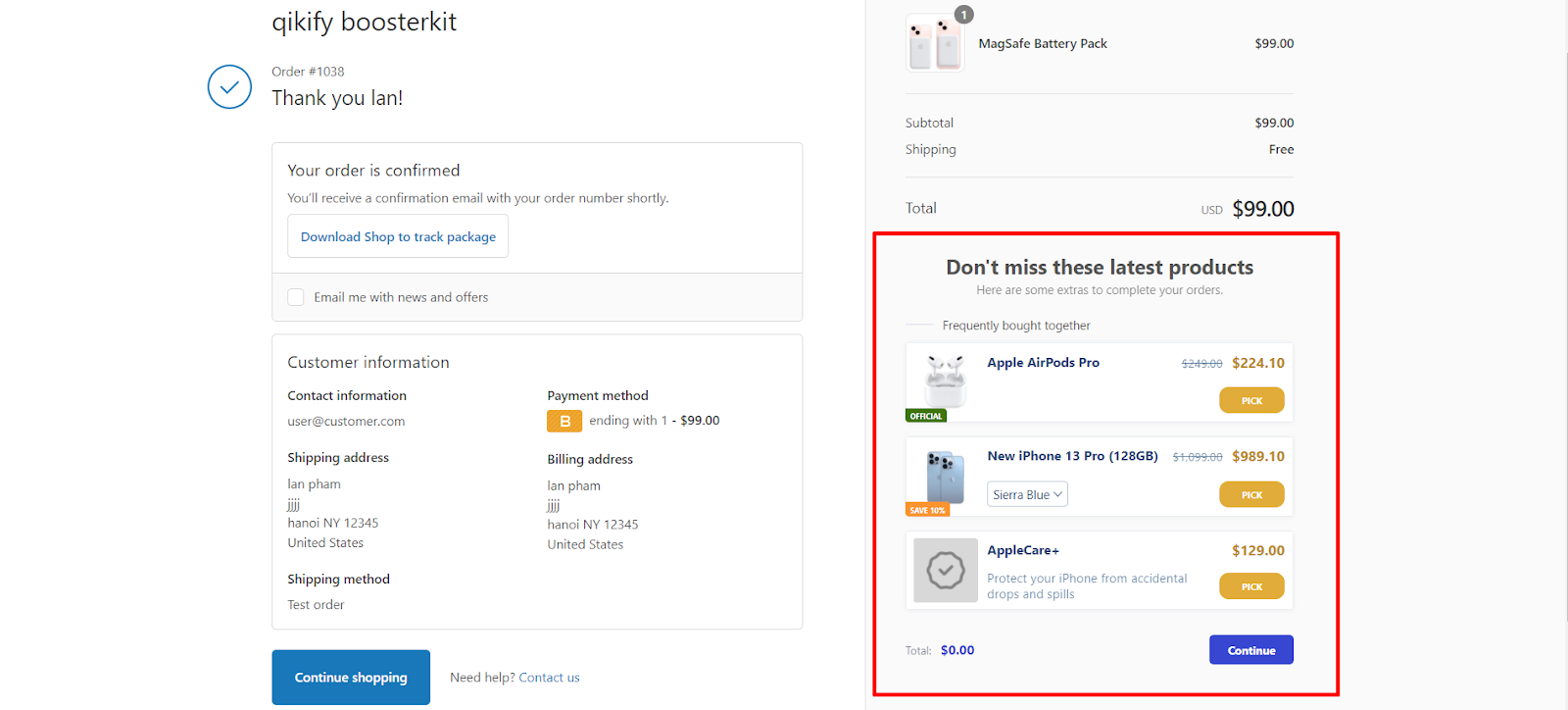Click the quantity badge on MagSafe thumbnail
The image size is (1568, 710).
(964, 15)
